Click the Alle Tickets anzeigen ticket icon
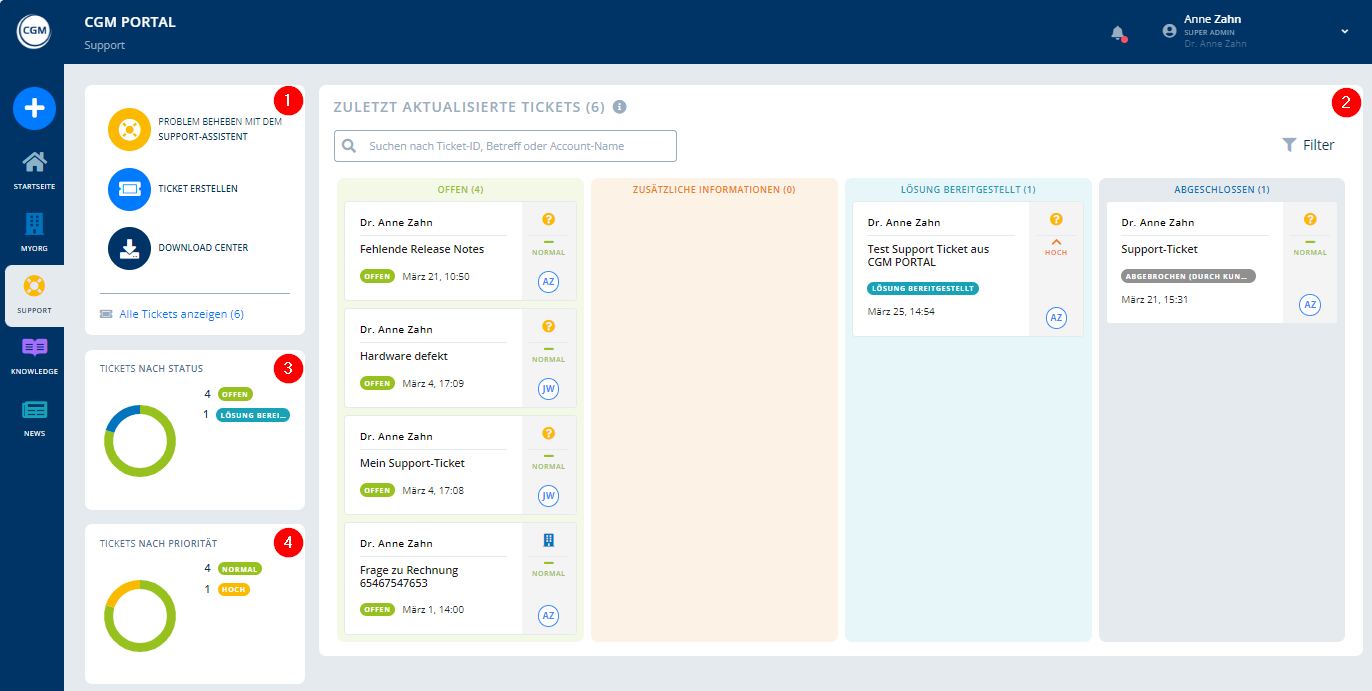Viewport: 1372px width, 691px height. pos(106,314)
